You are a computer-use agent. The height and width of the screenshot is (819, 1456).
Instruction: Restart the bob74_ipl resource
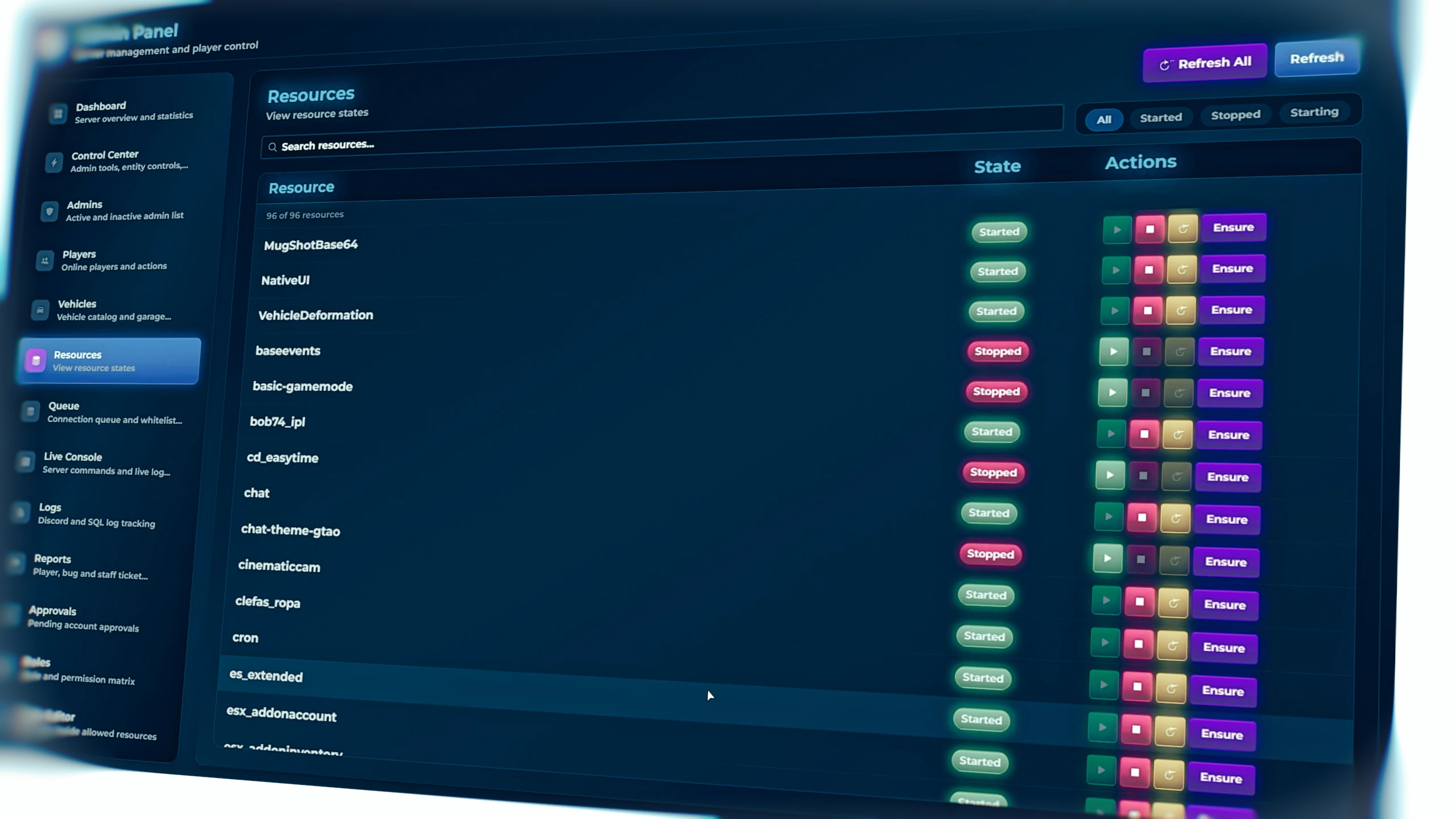(1177, 435)
